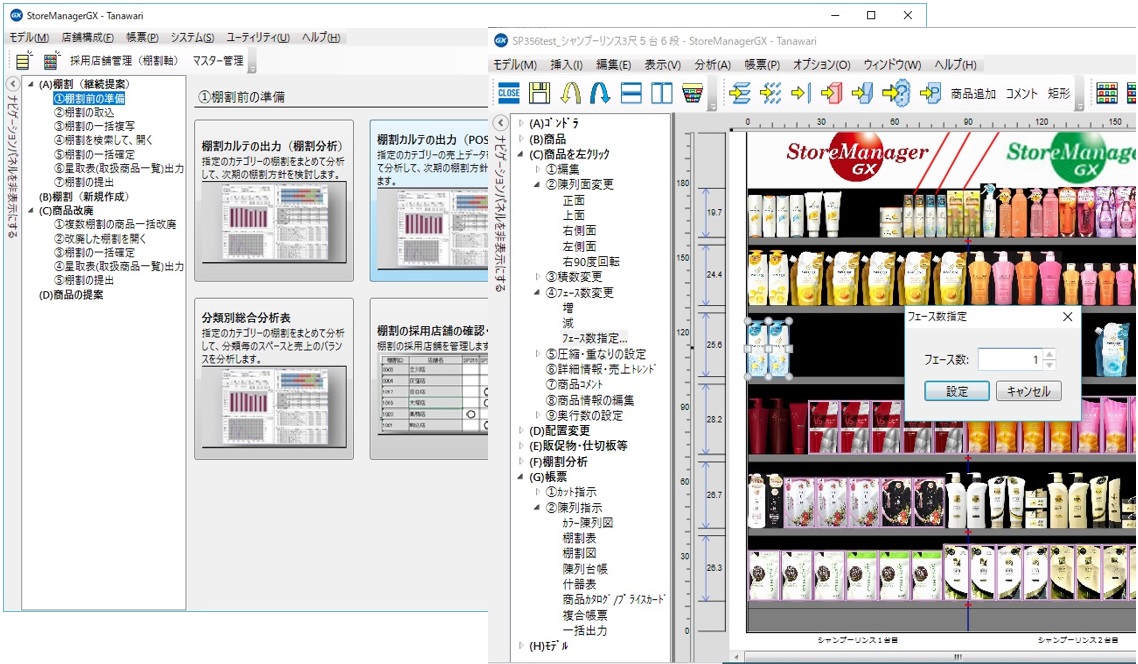Image resolution: width=1138 pixels, height=664 pixels.
Task: Click the フェース数 input field
Action: tap(1008, 359)
